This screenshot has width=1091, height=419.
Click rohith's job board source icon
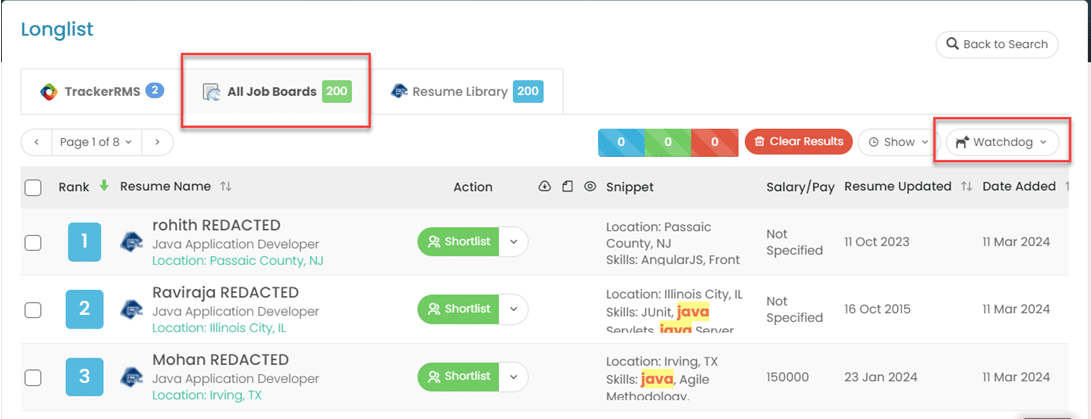pyautogui.click(x=132, y=242)
